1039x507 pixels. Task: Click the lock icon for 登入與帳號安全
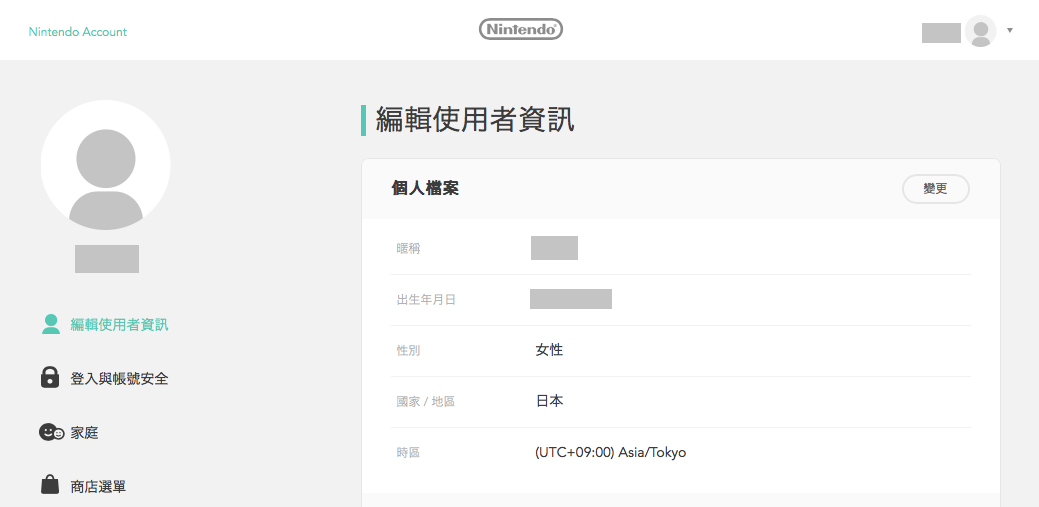coord(50,378)
